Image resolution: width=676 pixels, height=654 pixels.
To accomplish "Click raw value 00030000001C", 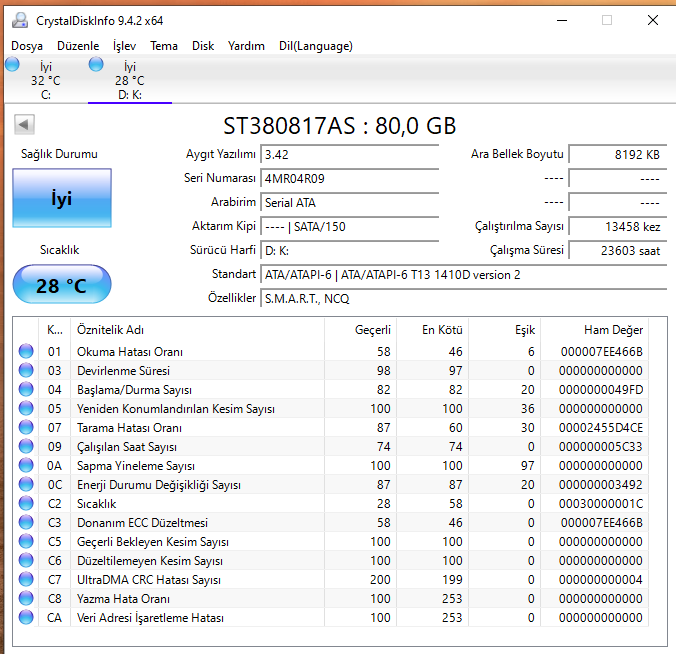I will pyautogui.click(x=601, y=504).
